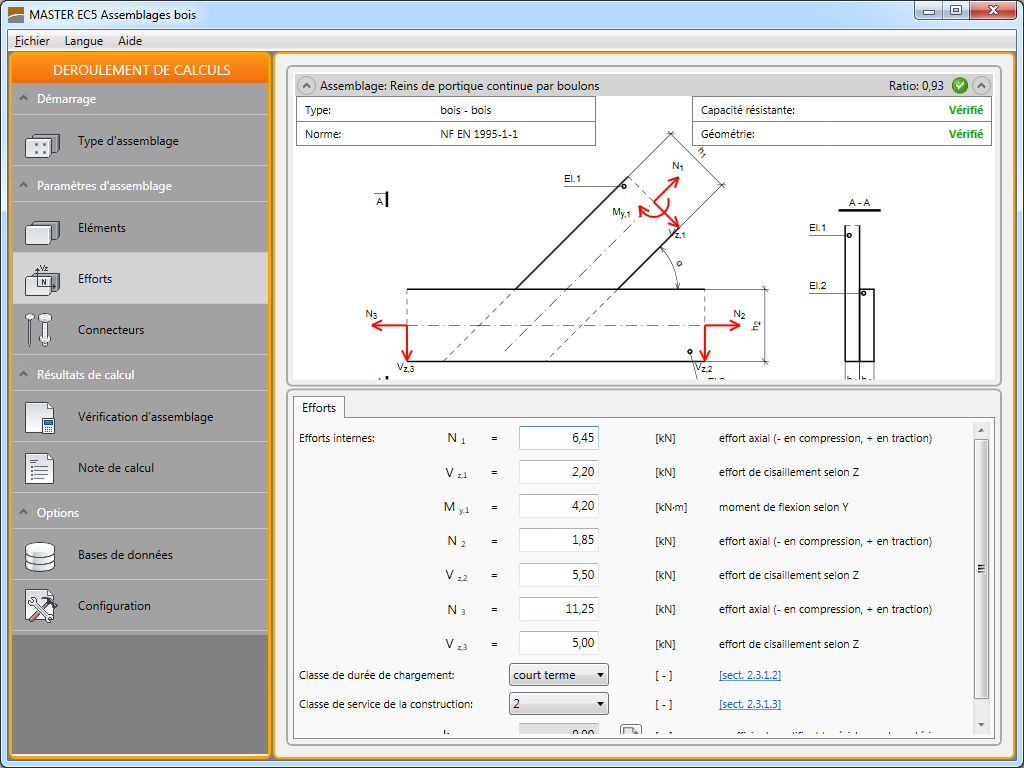Select the Efforts tab
The image size is (1024, 768).
pos(319,408)
